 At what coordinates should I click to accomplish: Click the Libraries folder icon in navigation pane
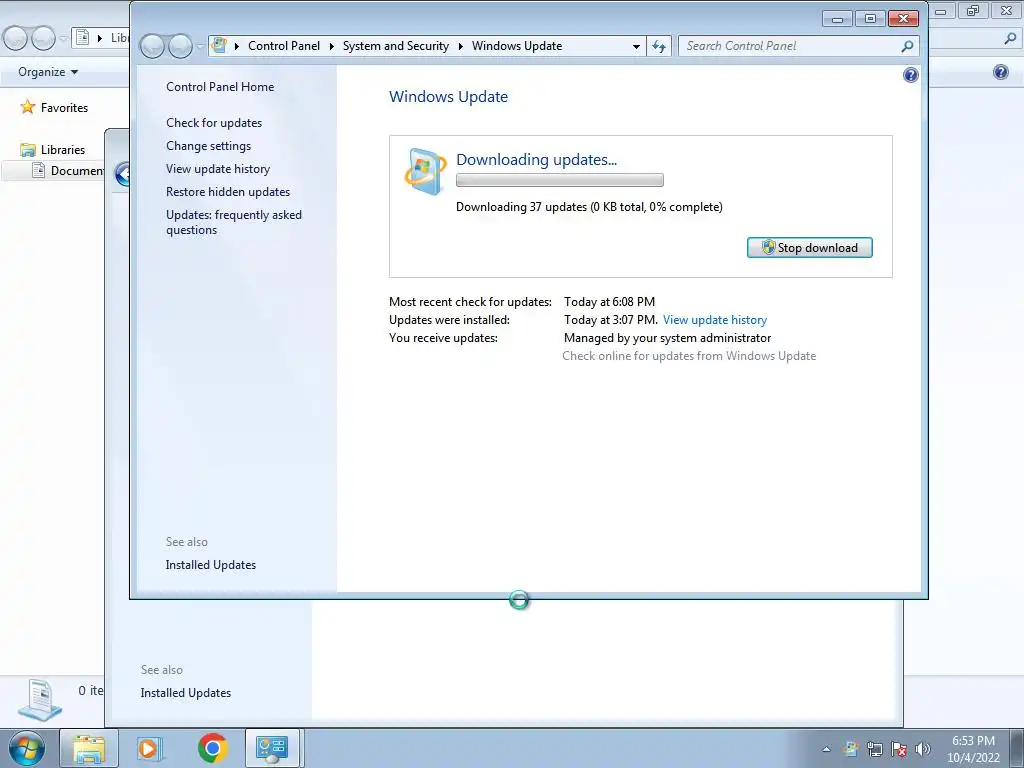27,150
